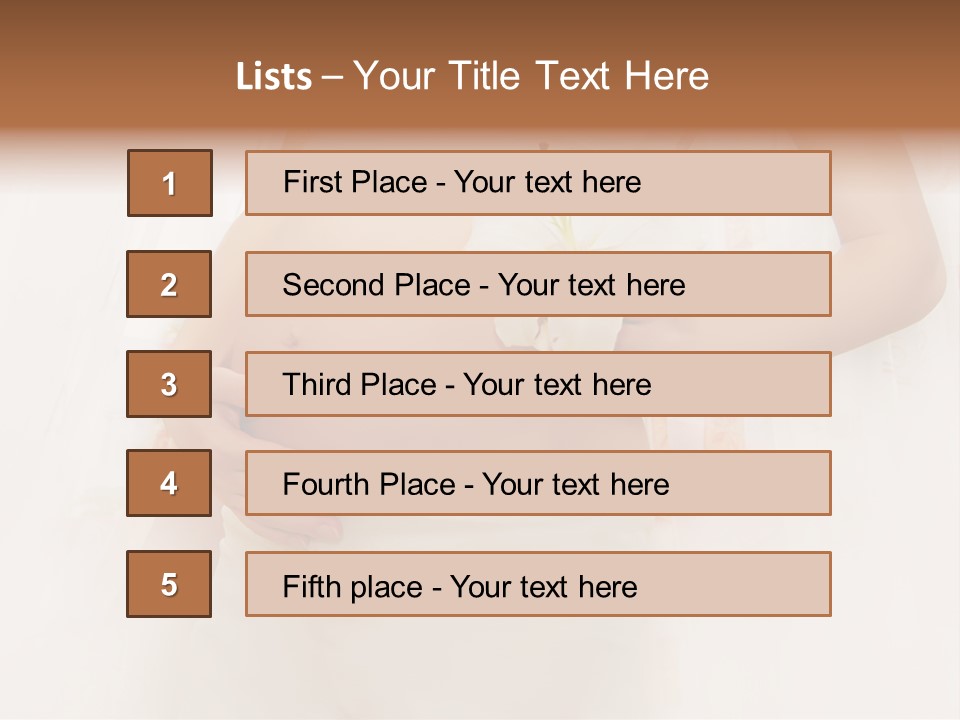
Task: Click the number 5 square
Action: pos(169,584)
